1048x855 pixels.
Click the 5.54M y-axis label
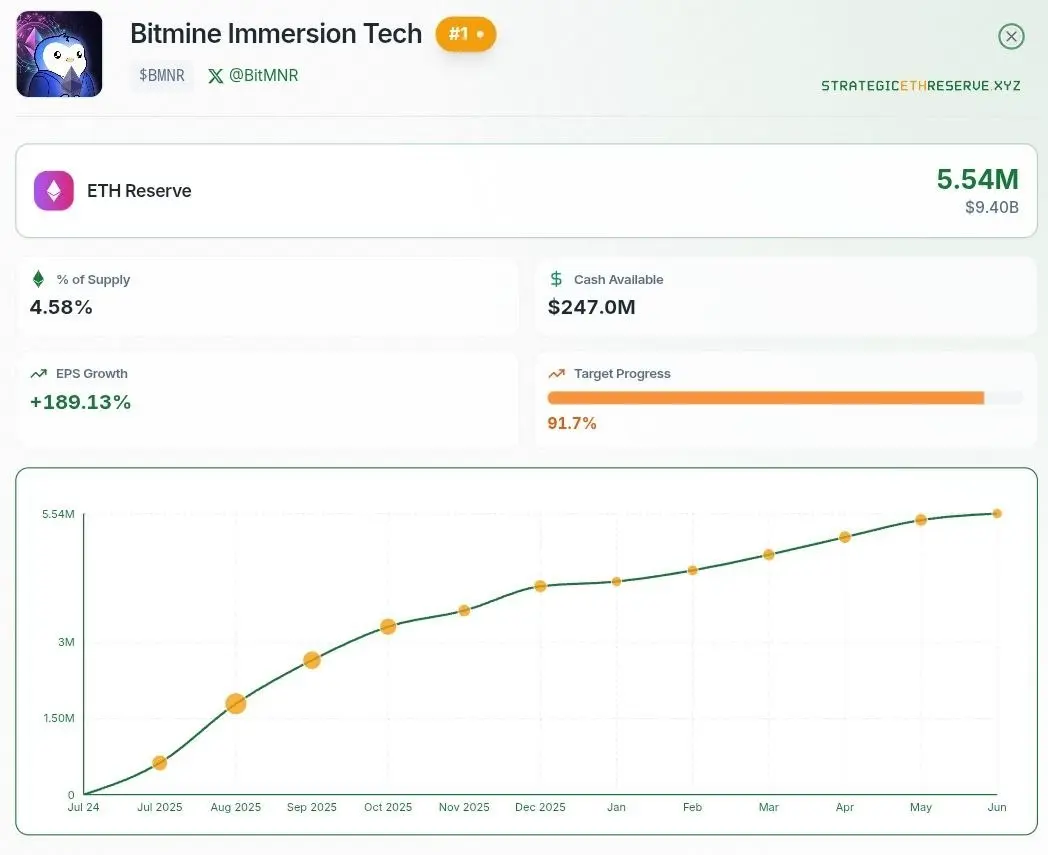tap(58, 514)
